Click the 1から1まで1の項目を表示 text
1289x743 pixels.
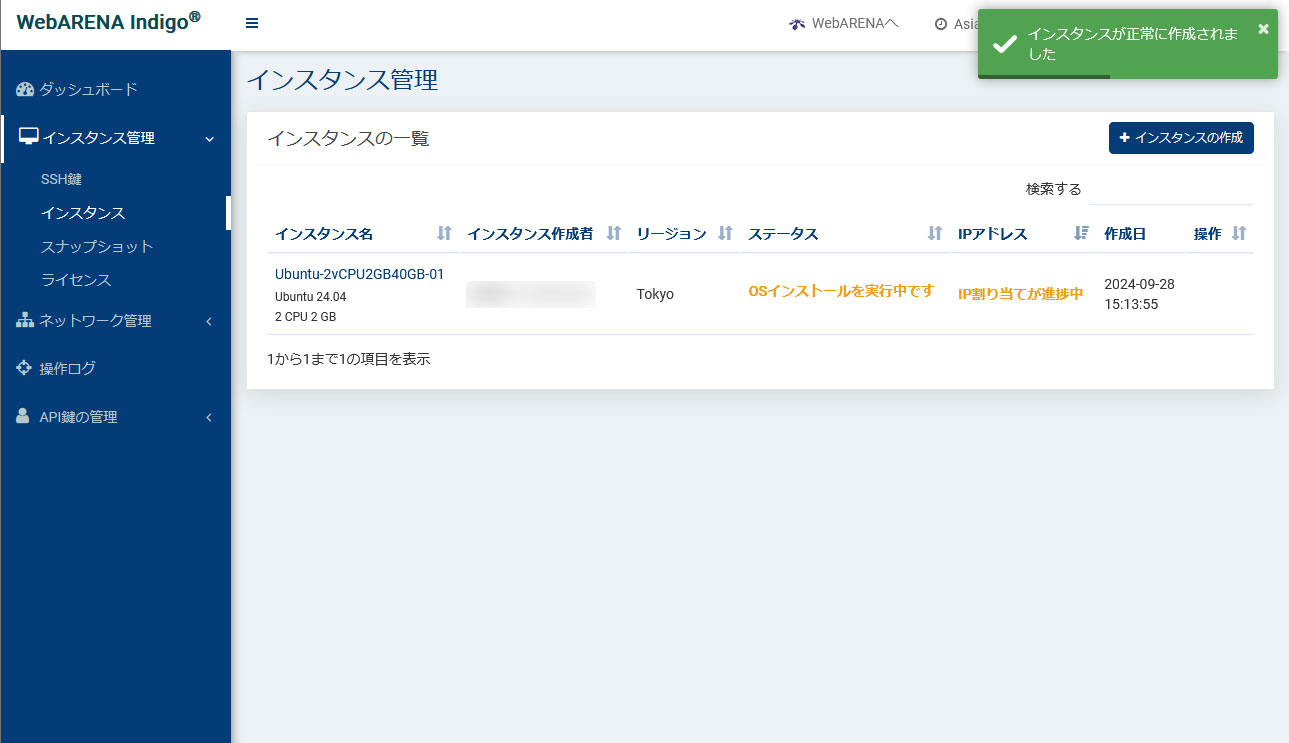[349, 359]
